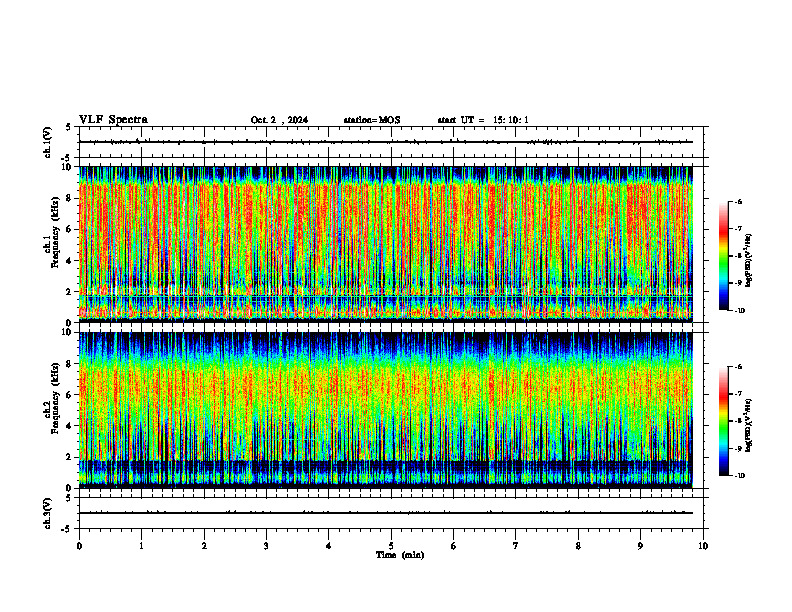This screenshot has width=792, height=612.
Task: Click the "ch.3(V)" waveform axis label
Action: coord(48,513)
